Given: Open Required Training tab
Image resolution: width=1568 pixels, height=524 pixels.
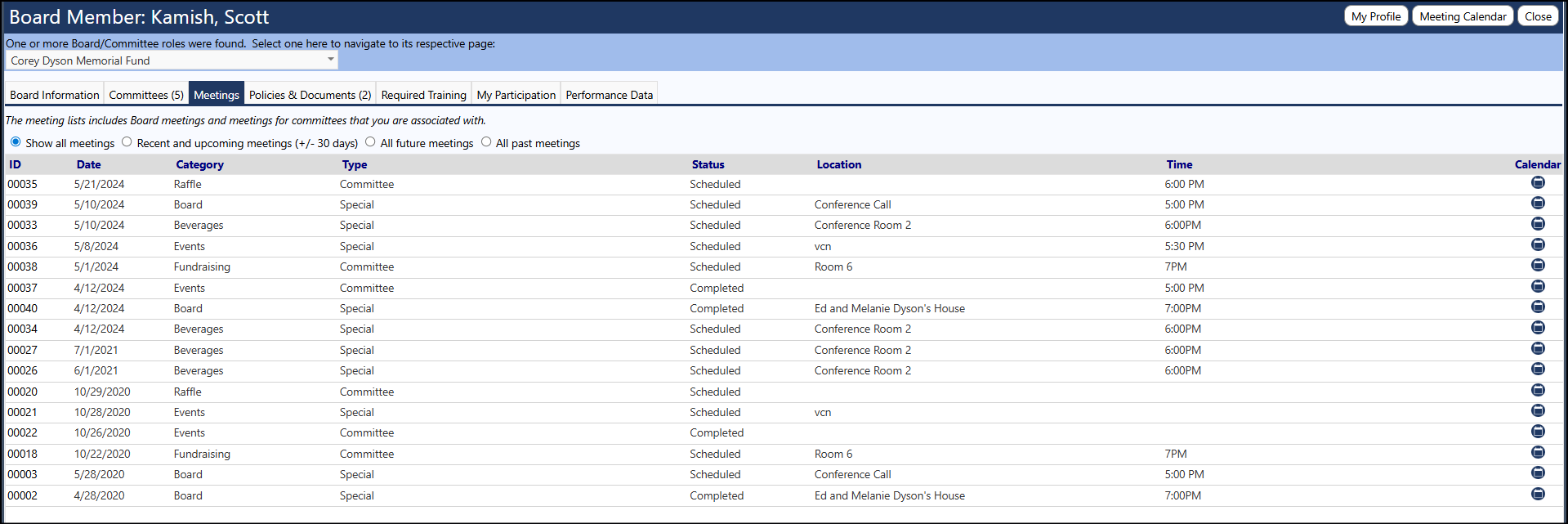Looking at the screenshot, I should click(423, 95).
